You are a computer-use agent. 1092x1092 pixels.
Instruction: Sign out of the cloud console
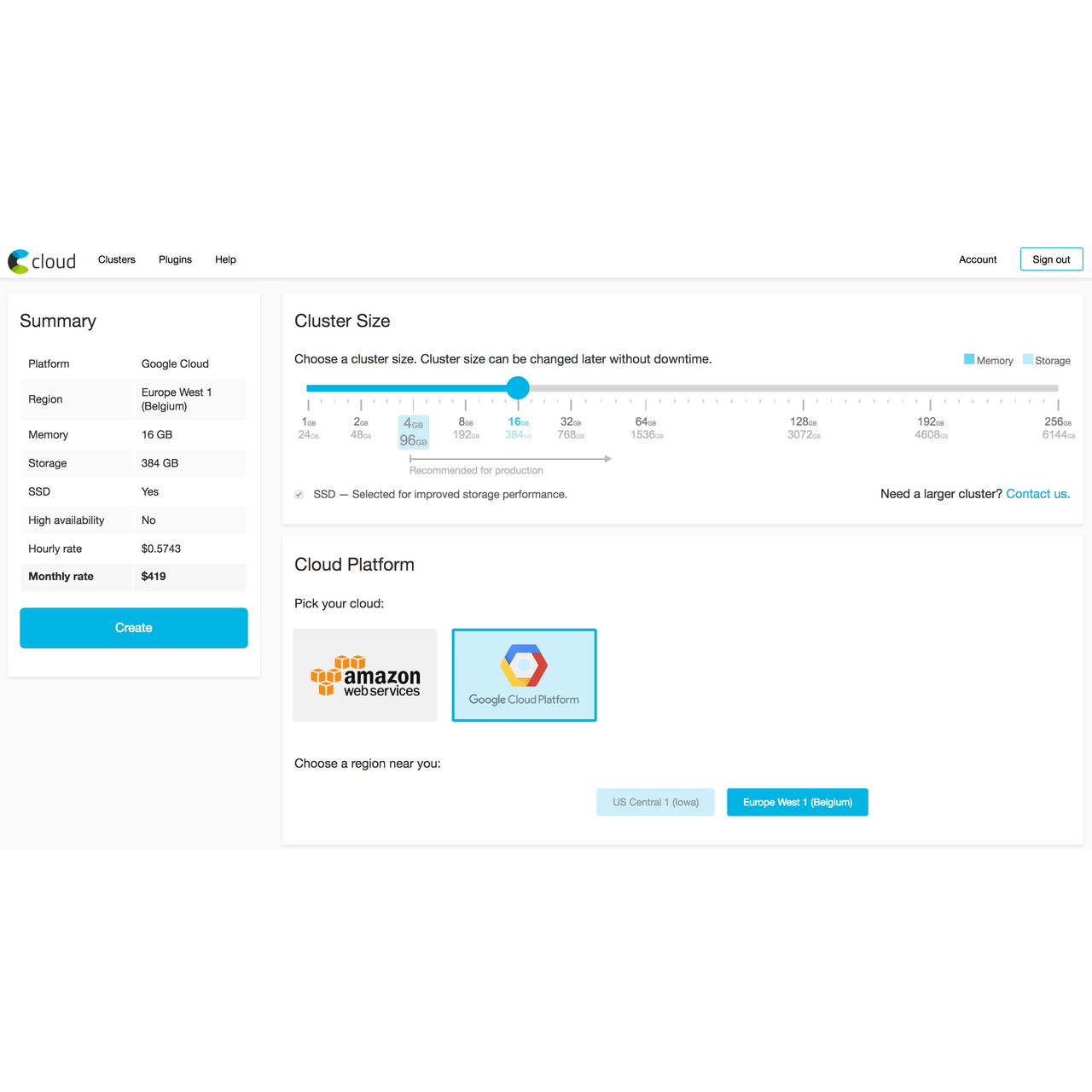pyautogui.click(x=1051, y=259)
